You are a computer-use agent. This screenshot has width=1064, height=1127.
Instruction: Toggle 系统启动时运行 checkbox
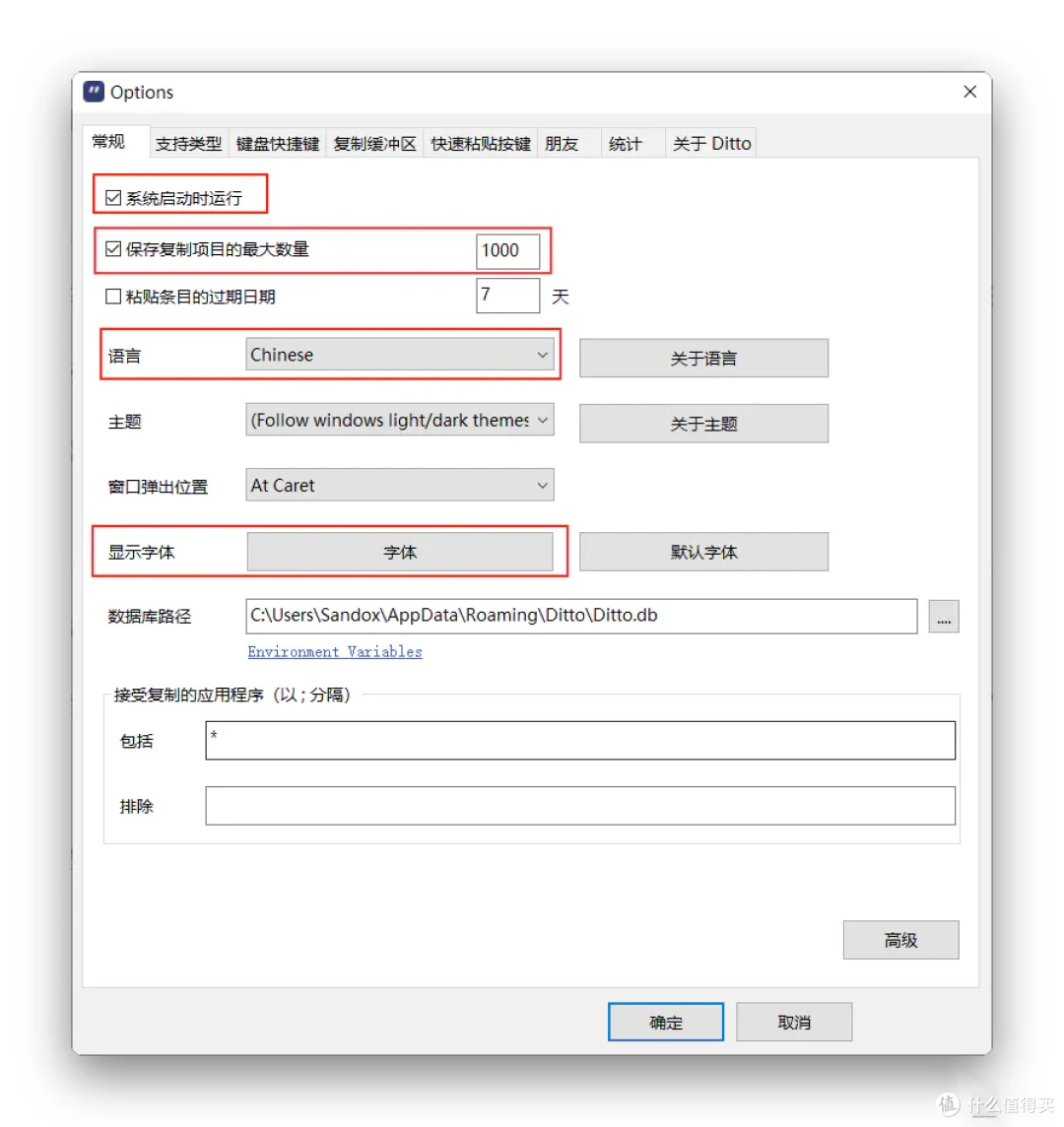[x=113, y=198]
